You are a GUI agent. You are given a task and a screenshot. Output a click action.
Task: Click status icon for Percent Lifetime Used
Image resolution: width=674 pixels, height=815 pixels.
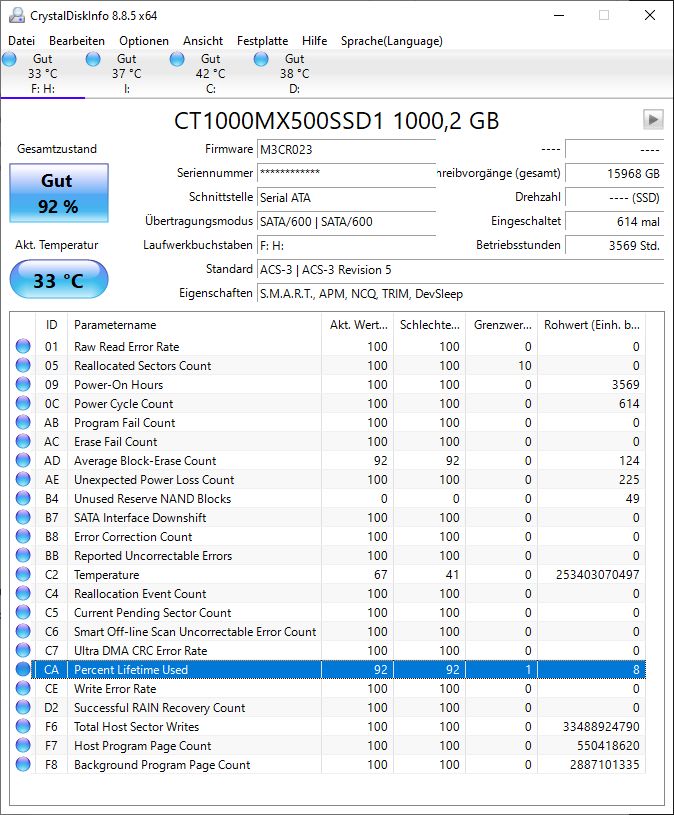(23, 669)
